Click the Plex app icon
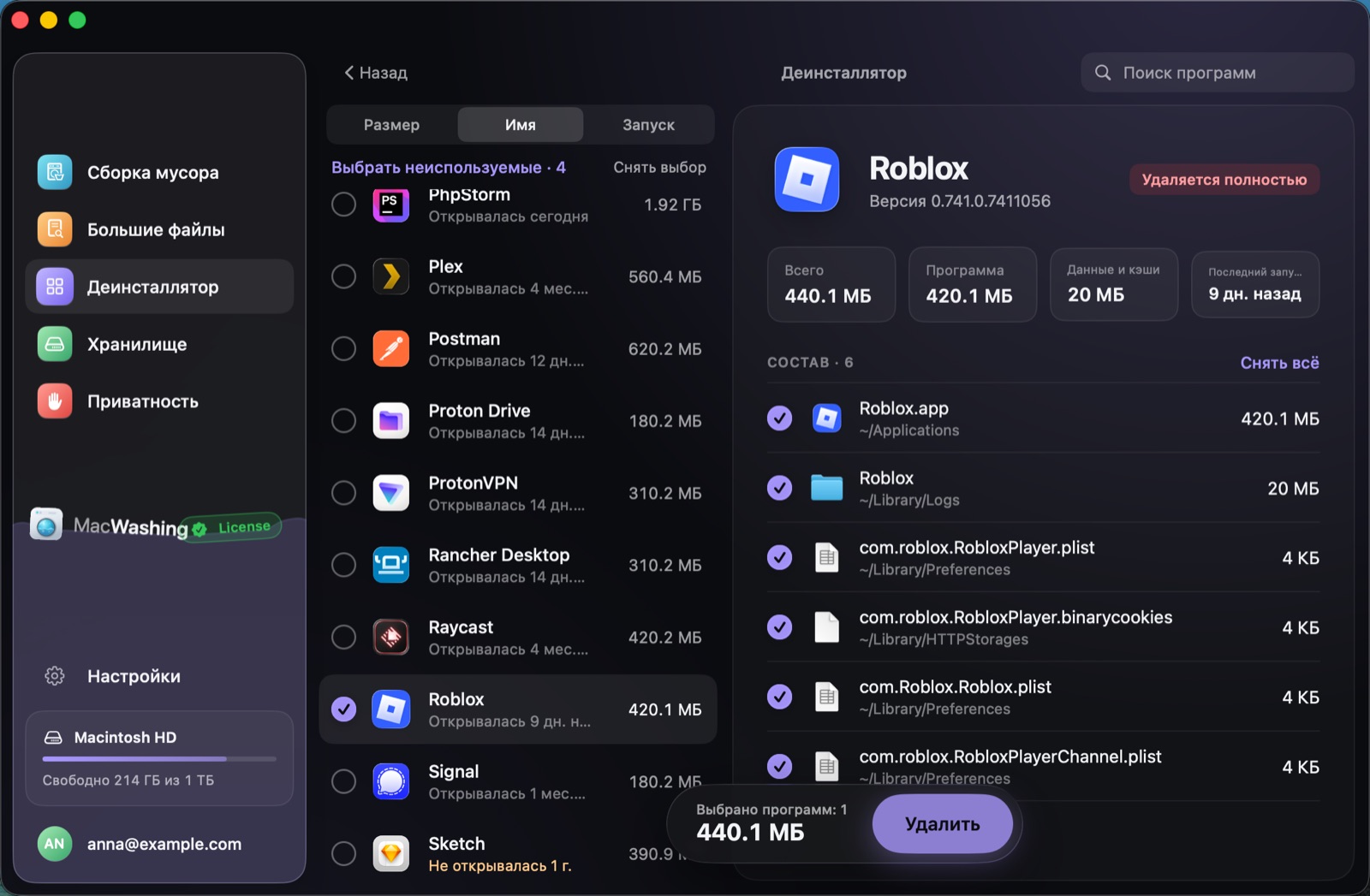1370x896 pixels. [x=391, y=276]
